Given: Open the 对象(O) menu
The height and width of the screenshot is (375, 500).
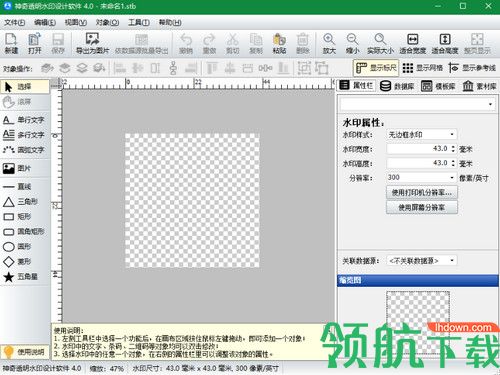Looking at the screenshot, I should pos(107,23).
